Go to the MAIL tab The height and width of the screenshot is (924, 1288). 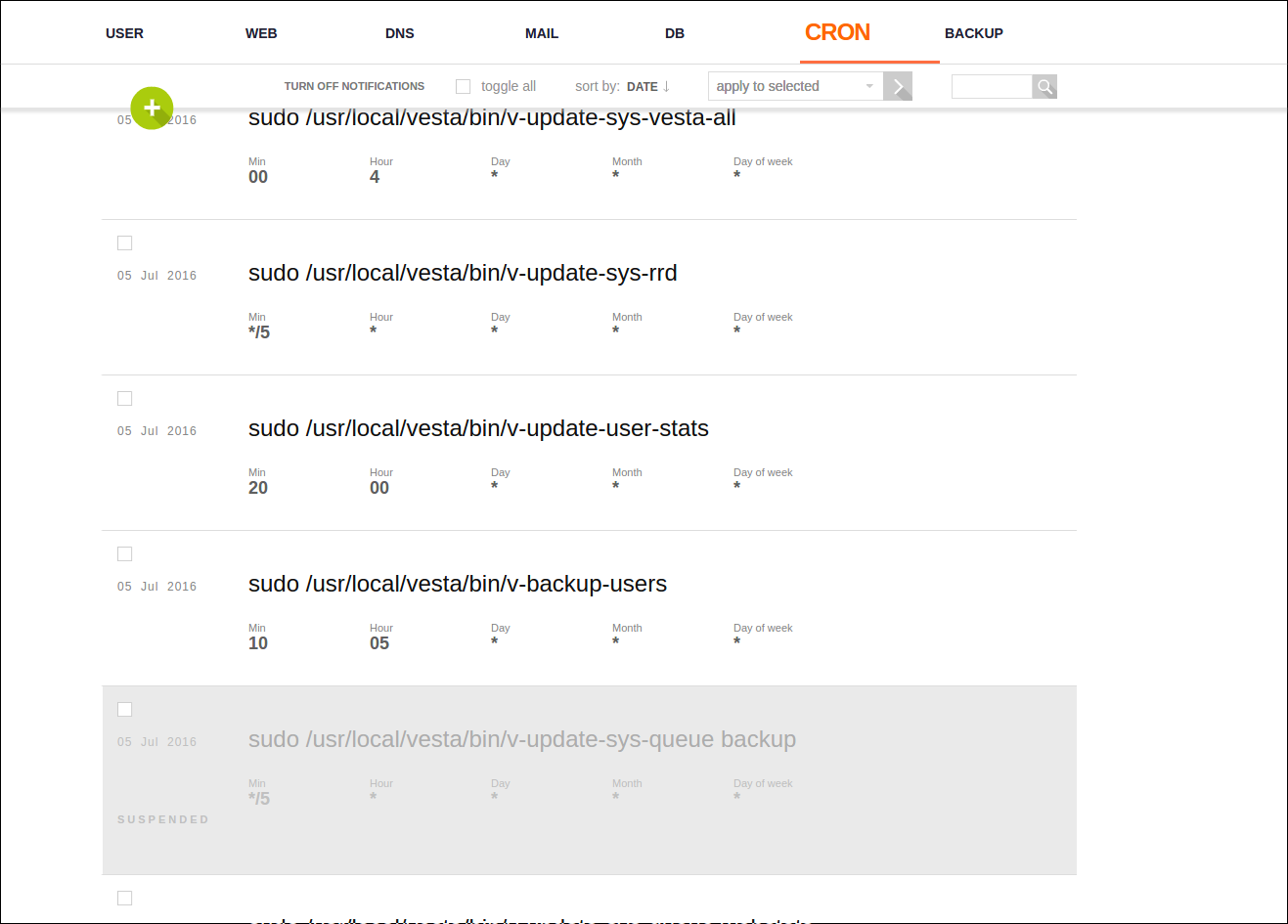click(x=542, y=33)
